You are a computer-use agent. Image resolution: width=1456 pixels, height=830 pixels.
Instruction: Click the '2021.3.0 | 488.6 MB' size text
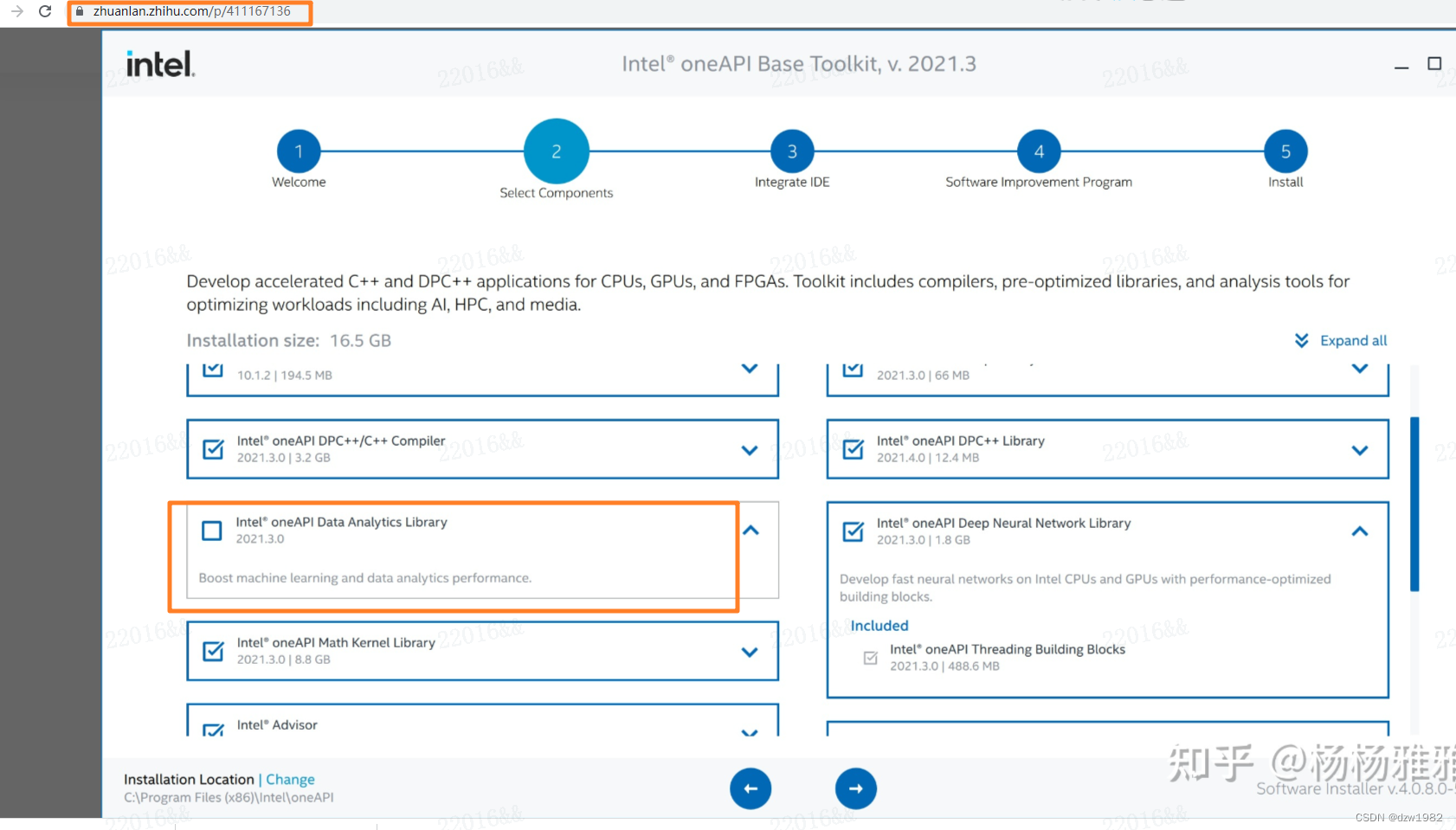point(944,666)
